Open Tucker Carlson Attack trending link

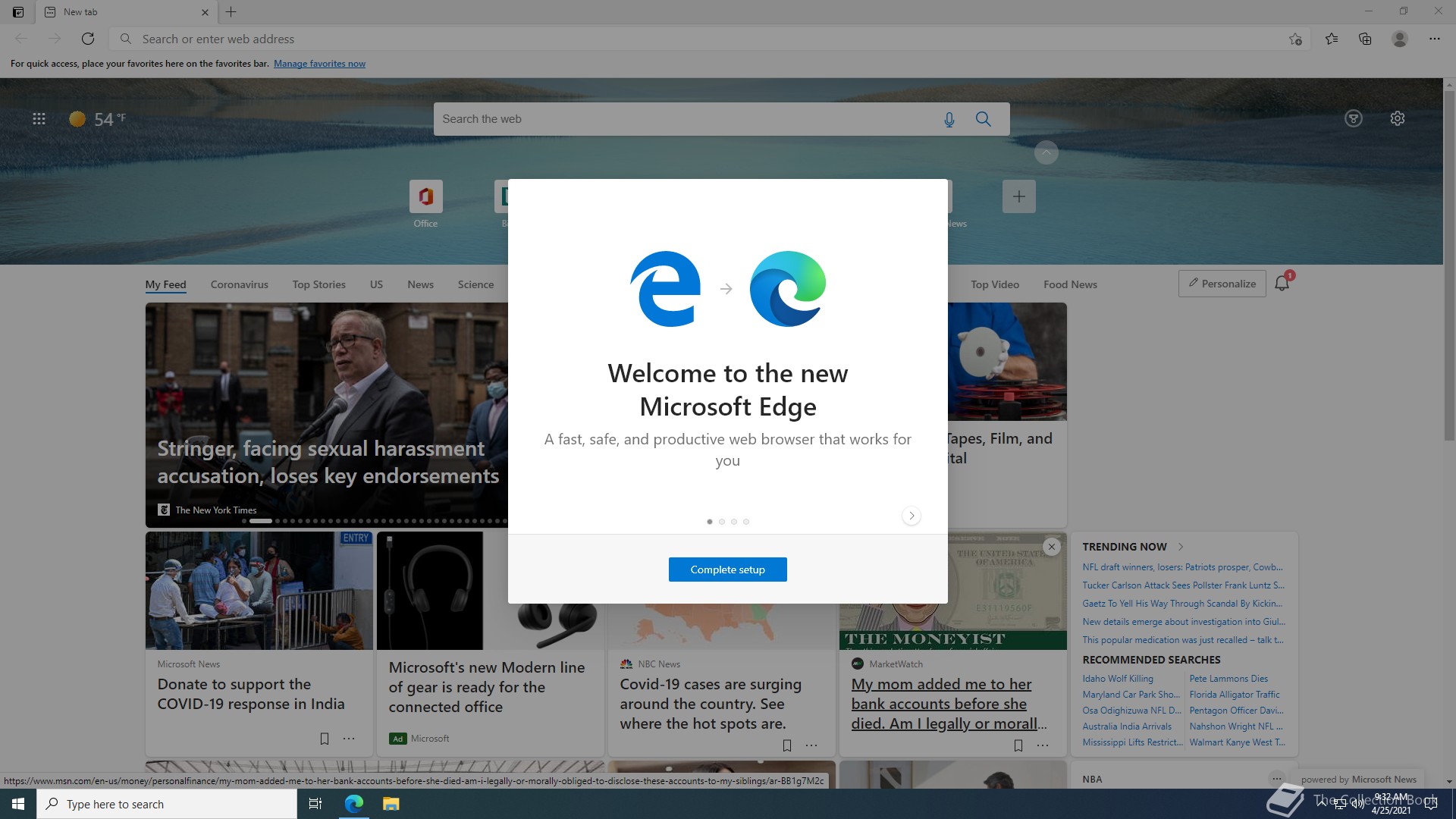click(x=1183, y=585)
